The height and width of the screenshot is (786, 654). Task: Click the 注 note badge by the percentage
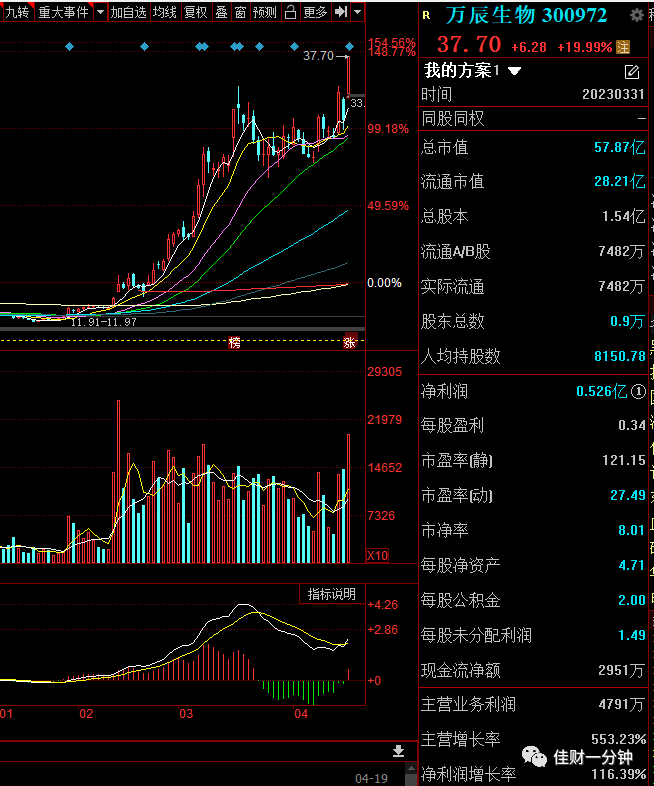click(623, 47)
